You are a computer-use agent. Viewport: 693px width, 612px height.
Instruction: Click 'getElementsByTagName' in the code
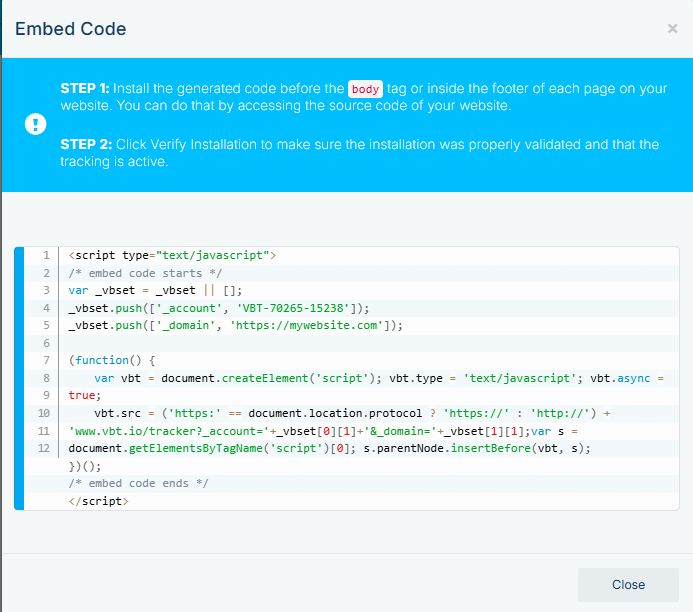click(196, 449)
